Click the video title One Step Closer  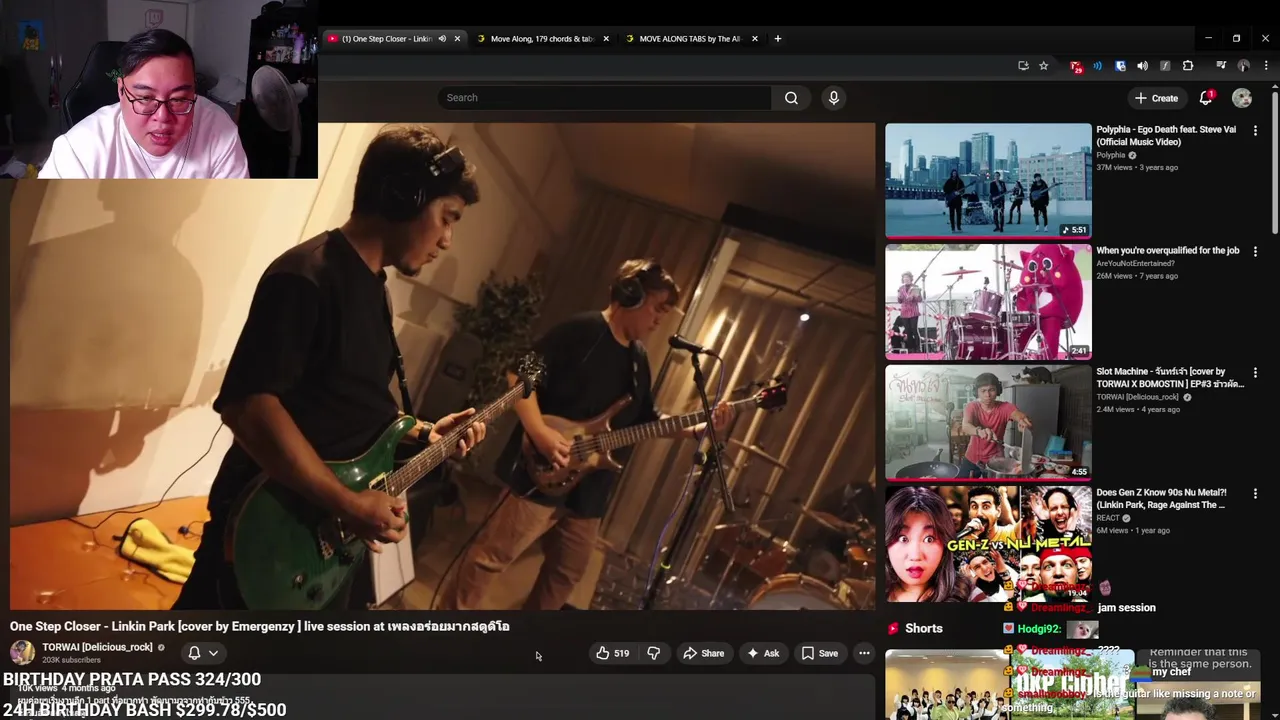(260, 626)
